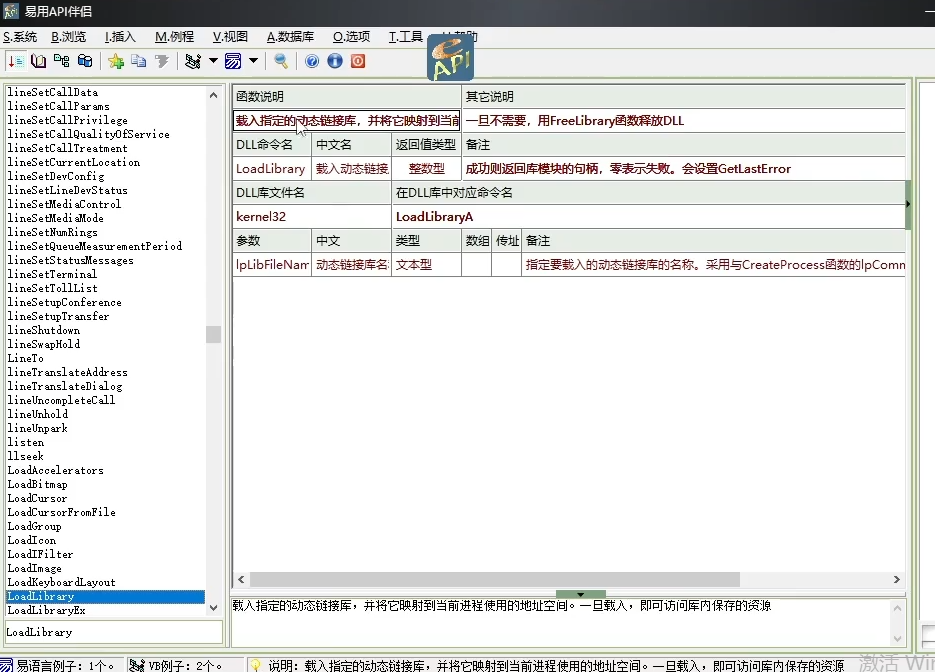Click left arrow of horizontal scrollbar
This screenshot has width=935, height=672.
pyautogui.click(x=241, y=580)
